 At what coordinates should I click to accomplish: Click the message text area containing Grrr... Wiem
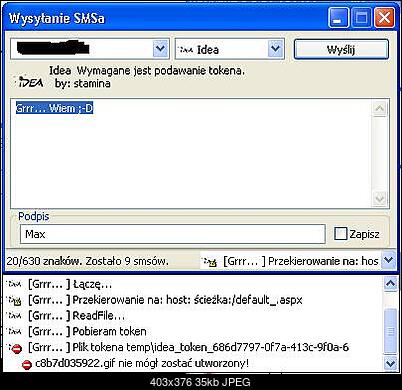point(200,154)
